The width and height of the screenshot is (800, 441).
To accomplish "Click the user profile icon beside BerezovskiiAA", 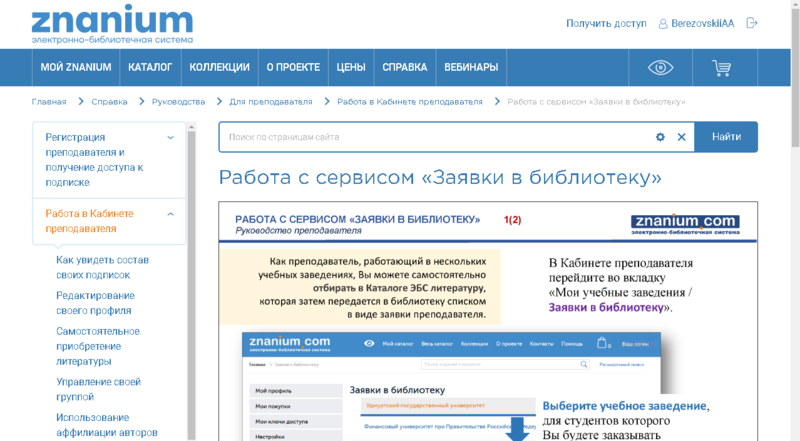I will 663,24.
